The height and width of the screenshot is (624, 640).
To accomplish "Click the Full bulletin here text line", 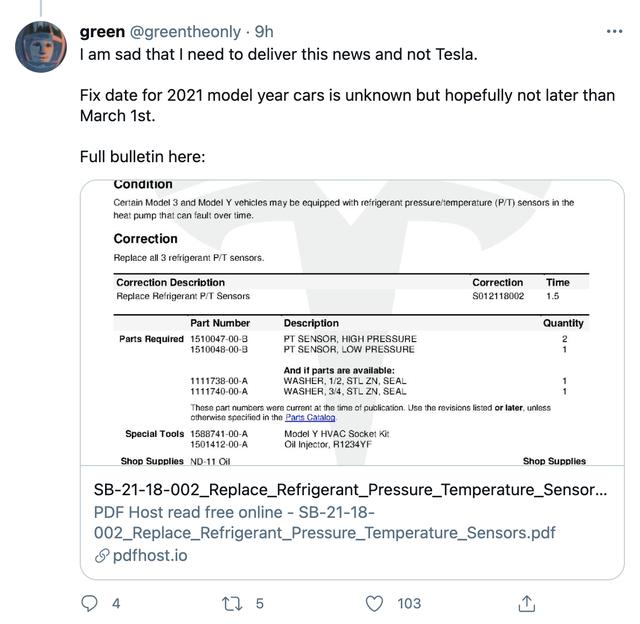I will click(x=142, y=157).
